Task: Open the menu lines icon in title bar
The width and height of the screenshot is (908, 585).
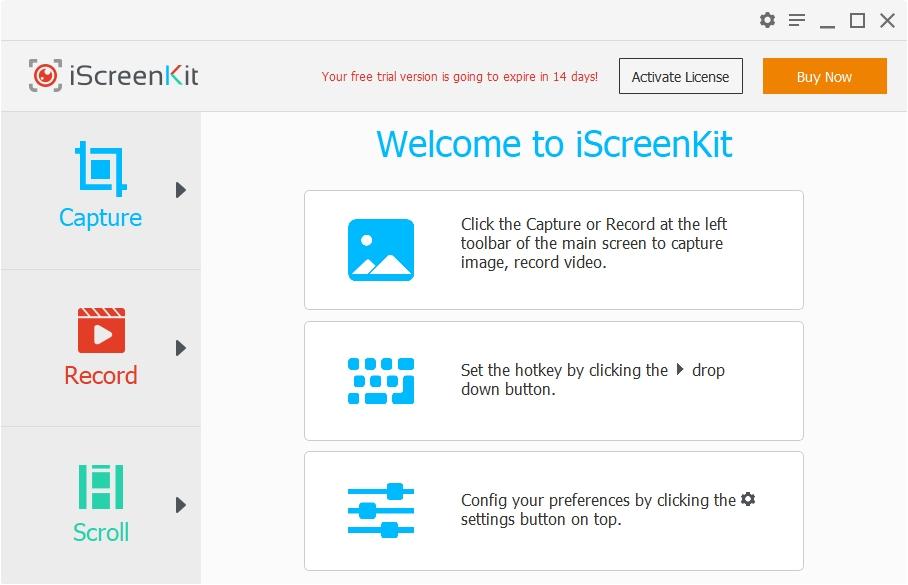Action: [797, 20]
